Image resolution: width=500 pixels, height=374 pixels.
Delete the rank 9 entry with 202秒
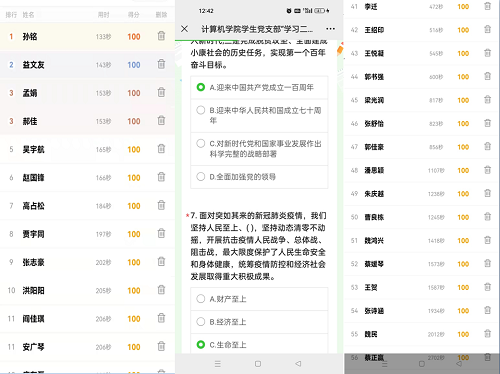tap(161, 261)
